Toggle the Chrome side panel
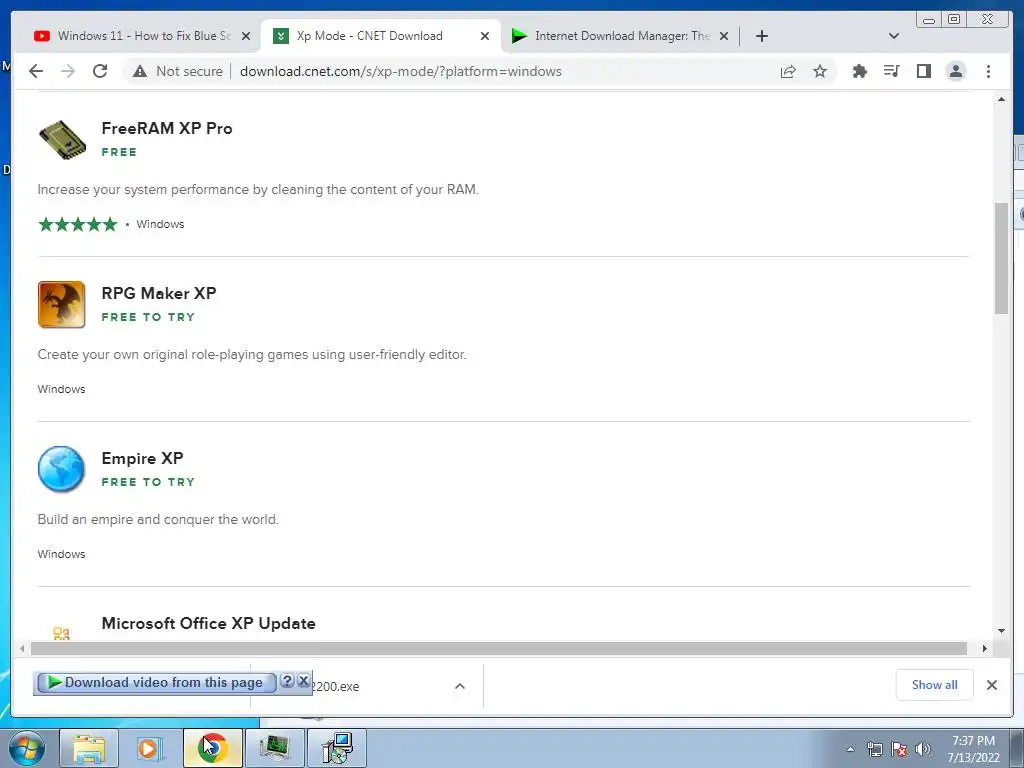This screenshot has width=1024, height=768. 923,71
